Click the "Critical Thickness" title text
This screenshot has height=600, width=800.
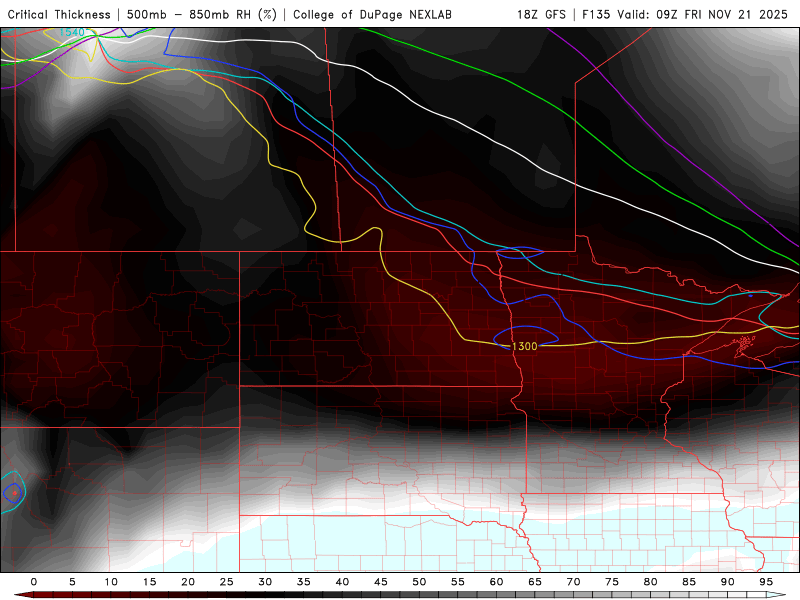pos(59,14)
